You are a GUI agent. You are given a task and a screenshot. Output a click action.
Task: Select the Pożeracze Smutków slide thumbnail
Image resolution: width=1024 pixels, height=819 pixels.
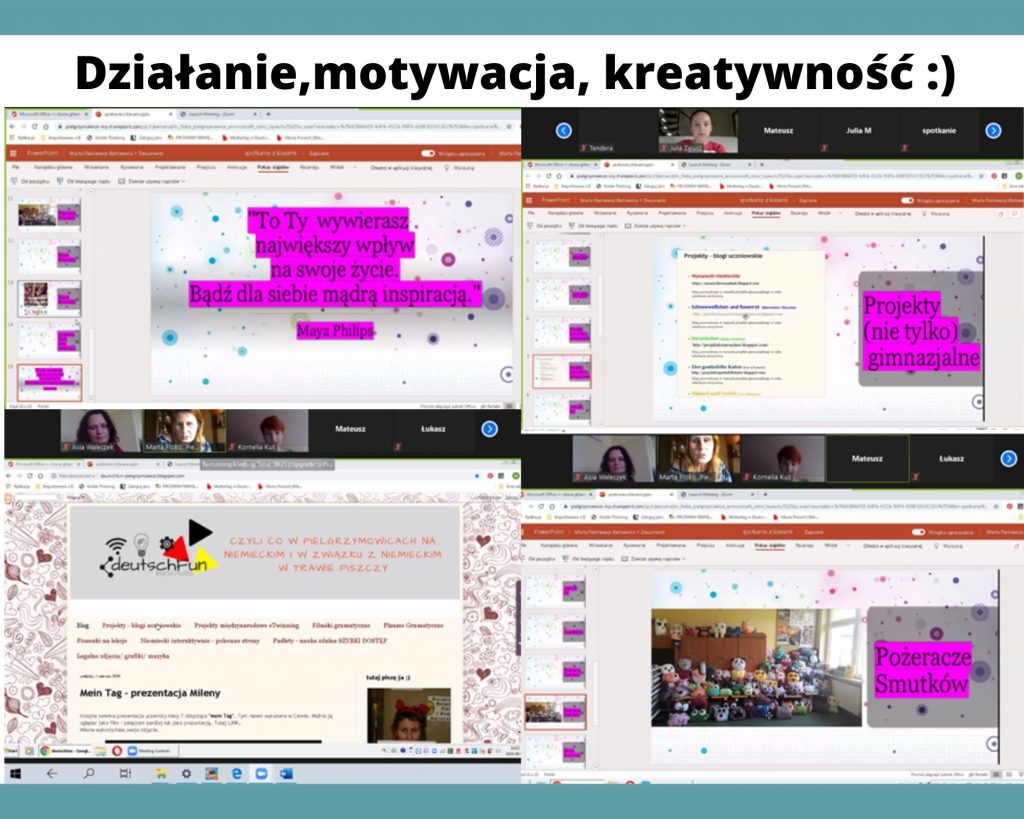(x=557, y=711)
